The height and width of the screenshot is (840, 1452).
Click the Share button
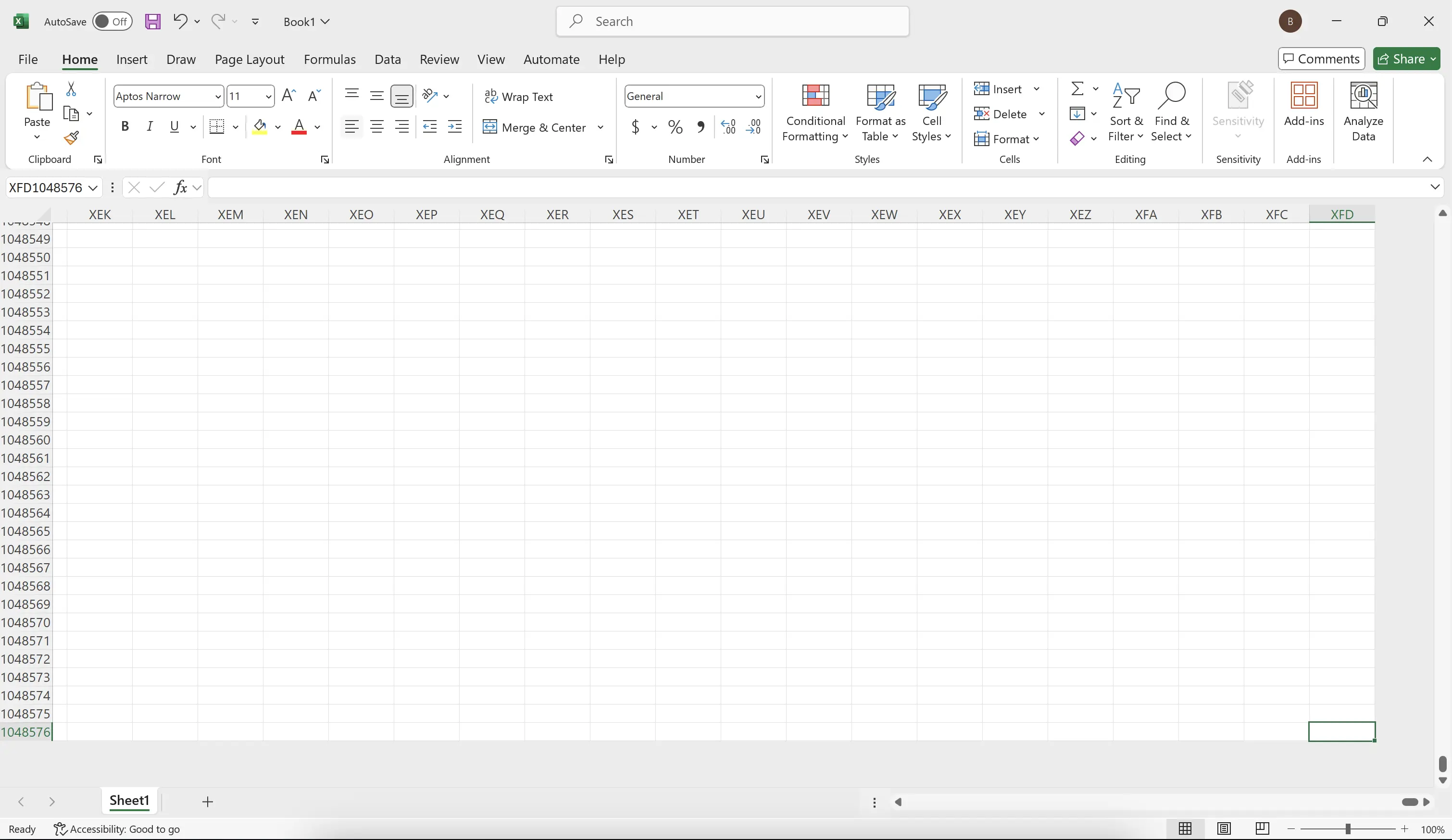pos(1406,58)
